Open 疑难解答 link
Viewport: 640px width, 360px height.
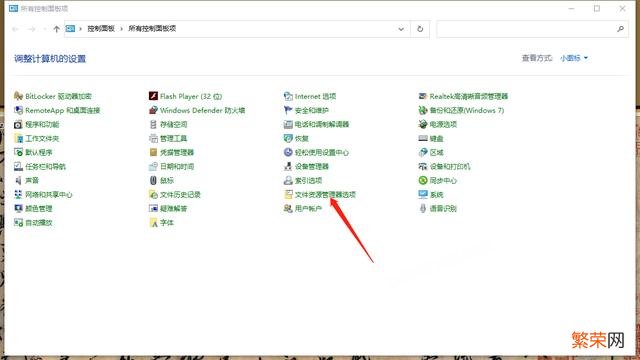[173, 209]
